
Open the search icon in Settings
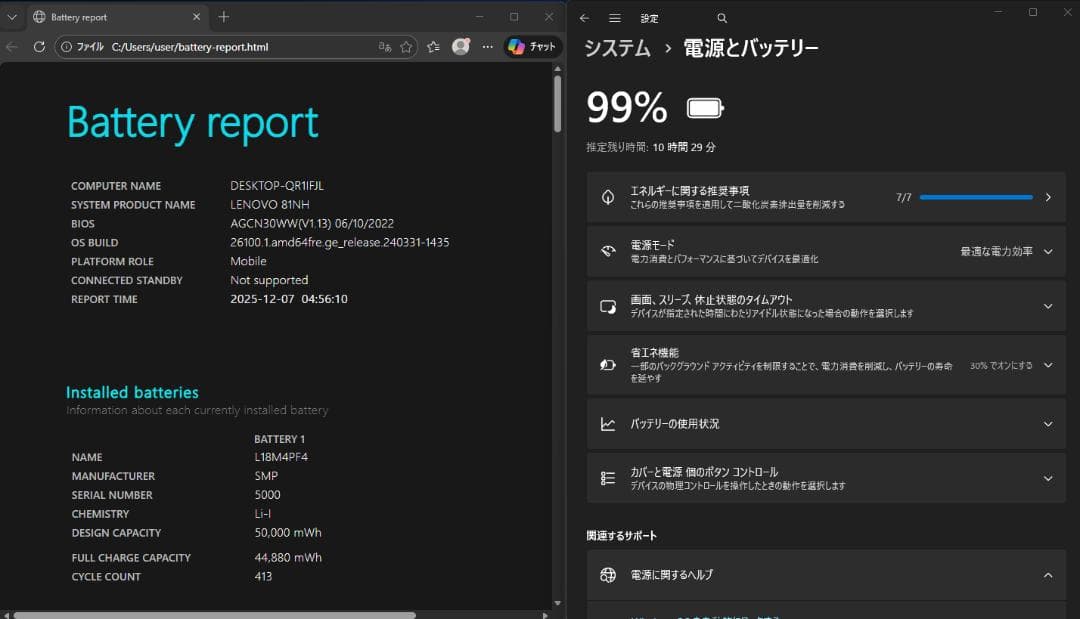(x=722, y=18)
